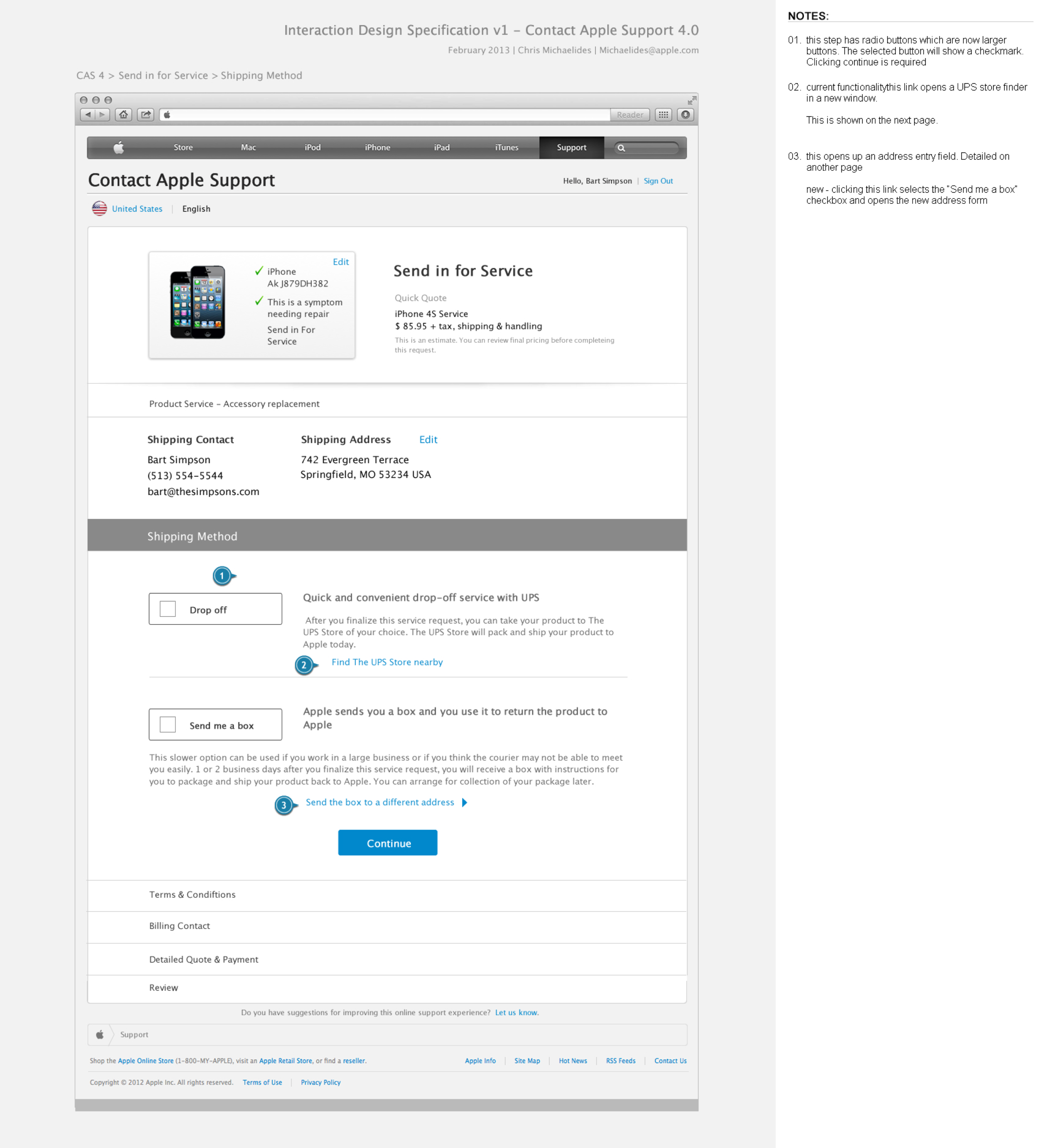Check the Send me a box checkbox
The width and height of the screenshot is (1045, 1148).
click(167, 724)
